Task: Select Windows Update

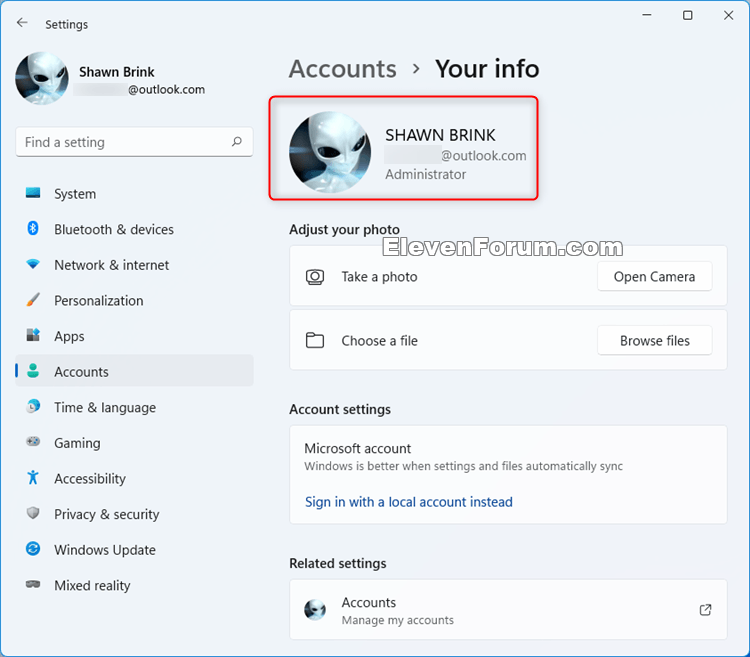Action: (x=134, y=550)
